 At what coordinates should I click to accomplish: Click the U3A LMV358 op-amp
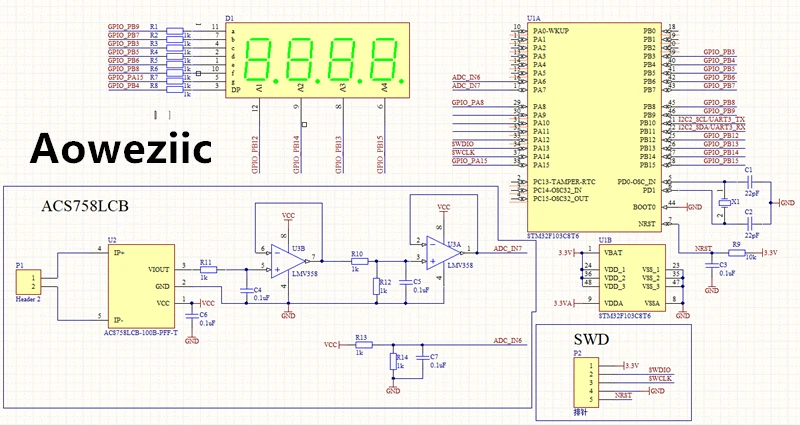[x=445, y=253]
